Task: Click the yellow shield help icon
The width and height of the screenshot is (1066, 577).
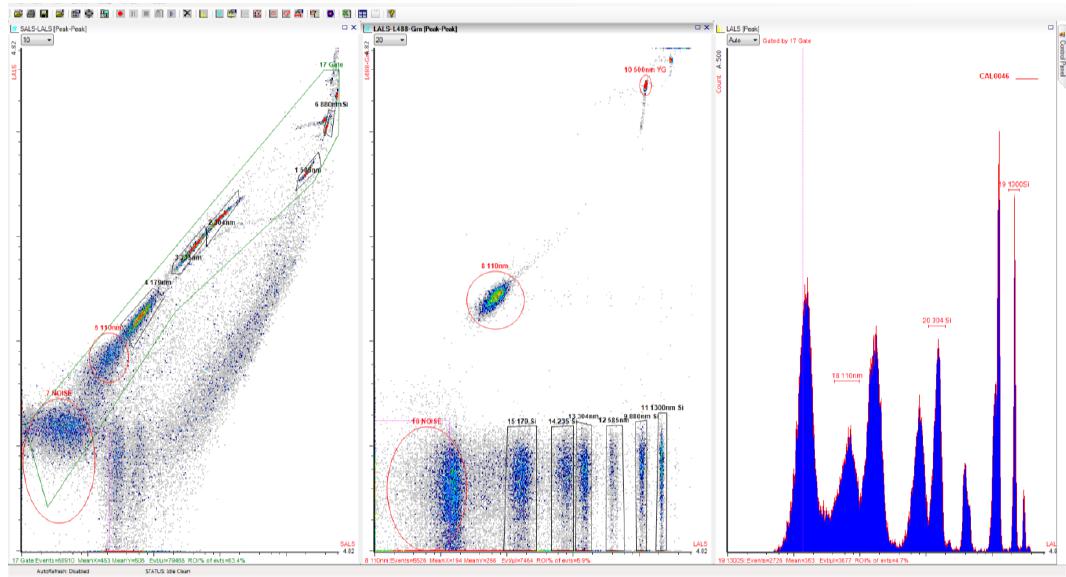Action: click(x=392, y=14)
